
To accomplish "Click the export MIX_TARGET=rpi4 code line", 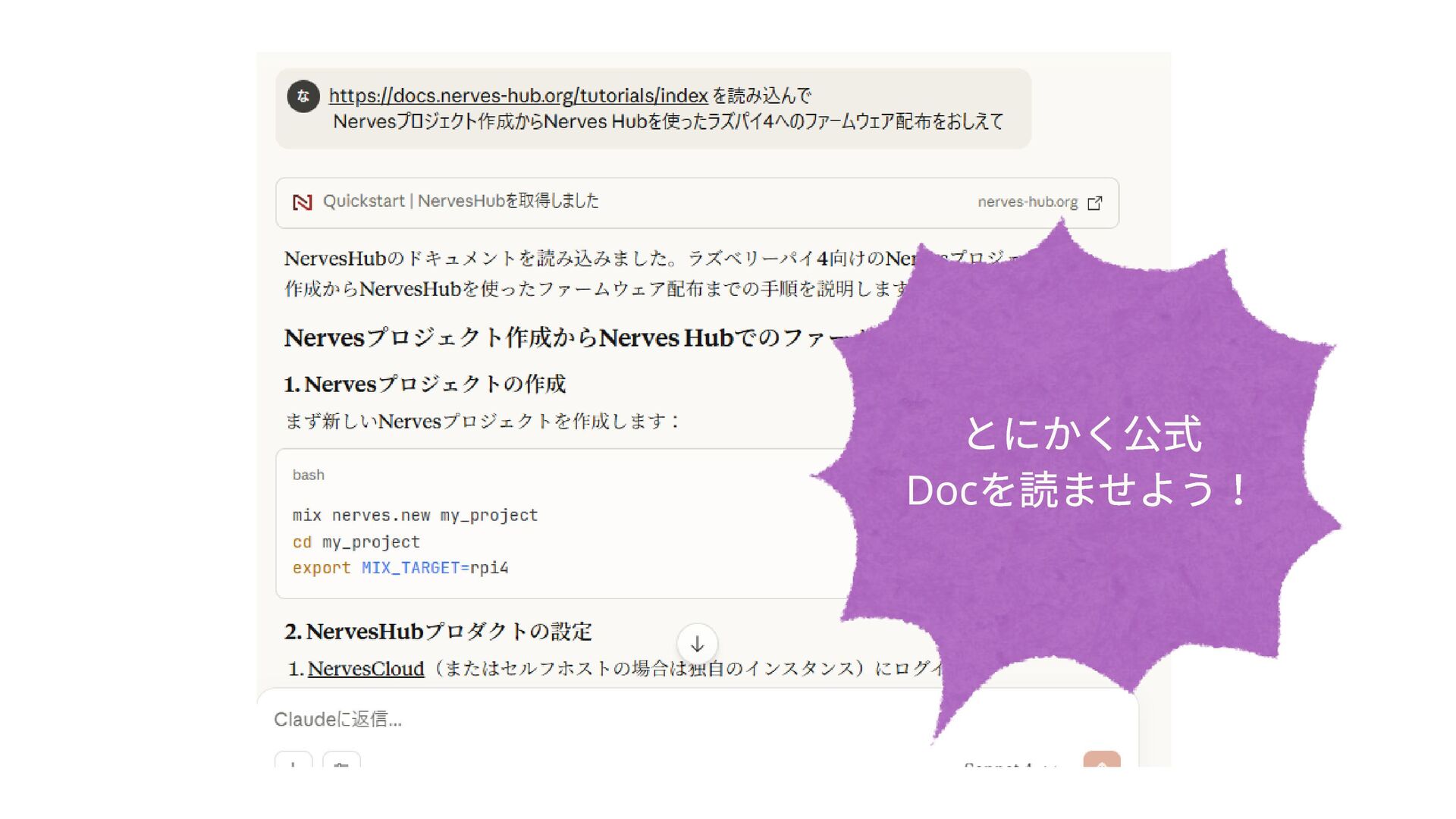I will tap(400, 568).
